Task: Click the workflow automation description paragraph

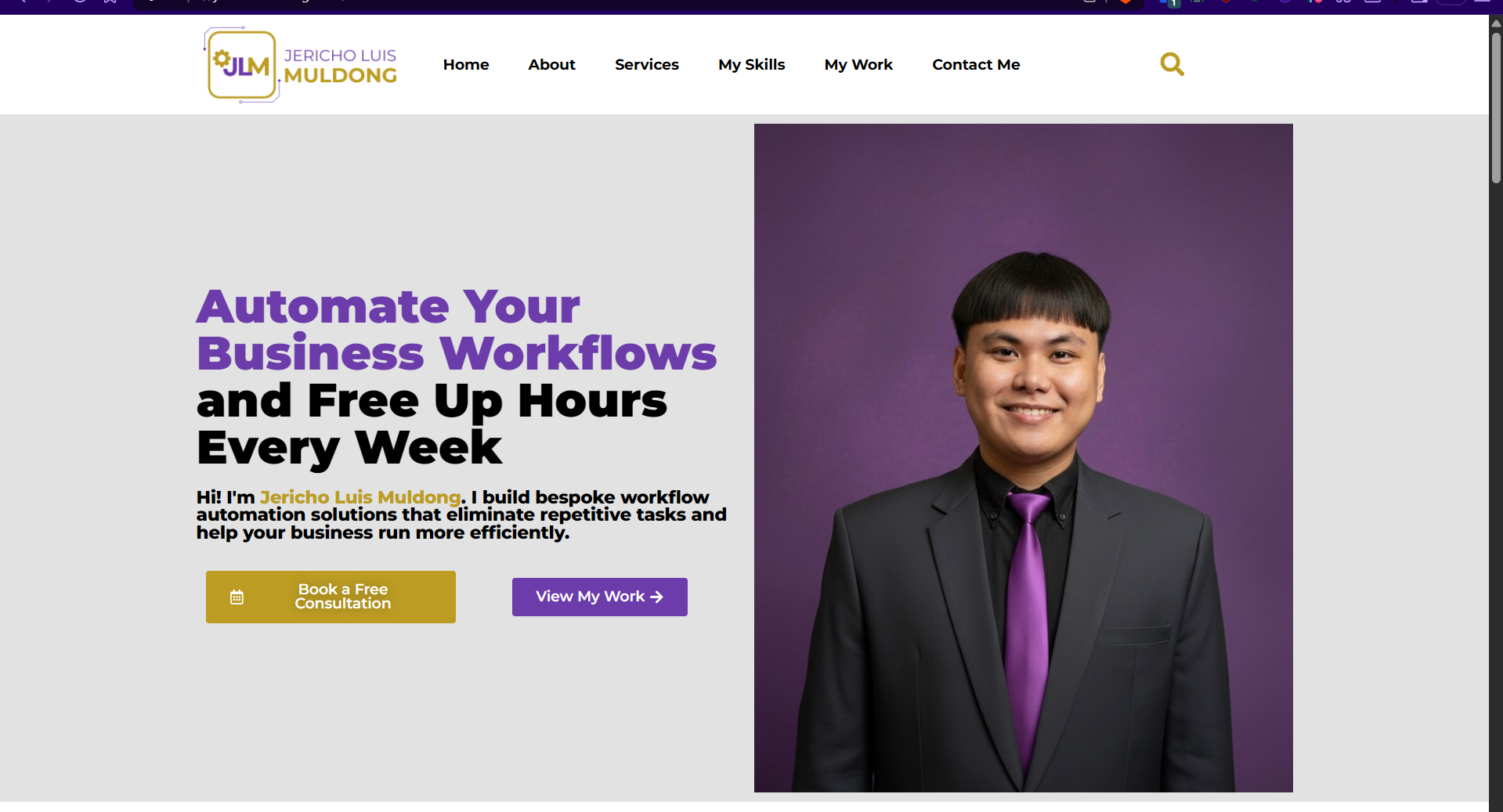Action: click(x=461, y=515)
